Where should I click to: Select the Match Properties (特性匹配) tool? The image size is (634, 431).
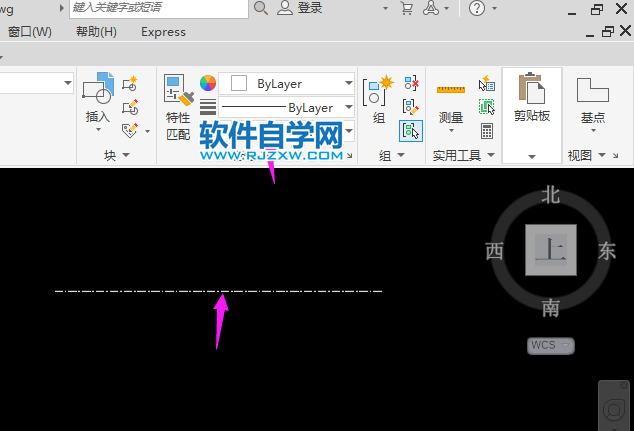pyautogui.click(x=178, y=93)
